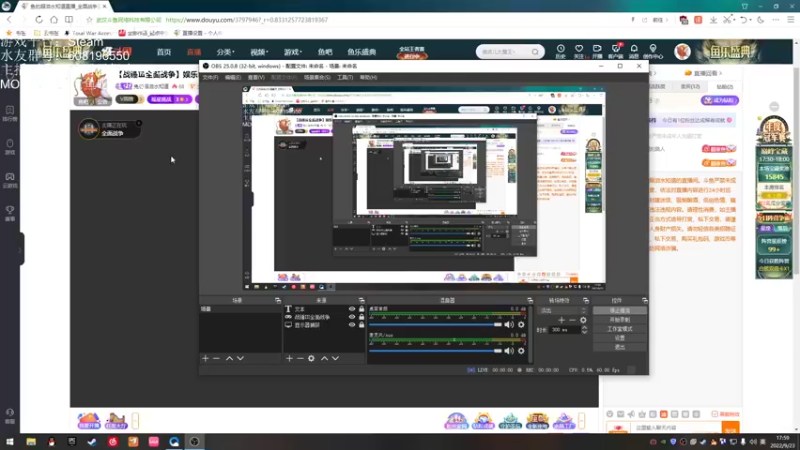
Task: Toggle visibility of the display capture source
Action: pos(352,325)
